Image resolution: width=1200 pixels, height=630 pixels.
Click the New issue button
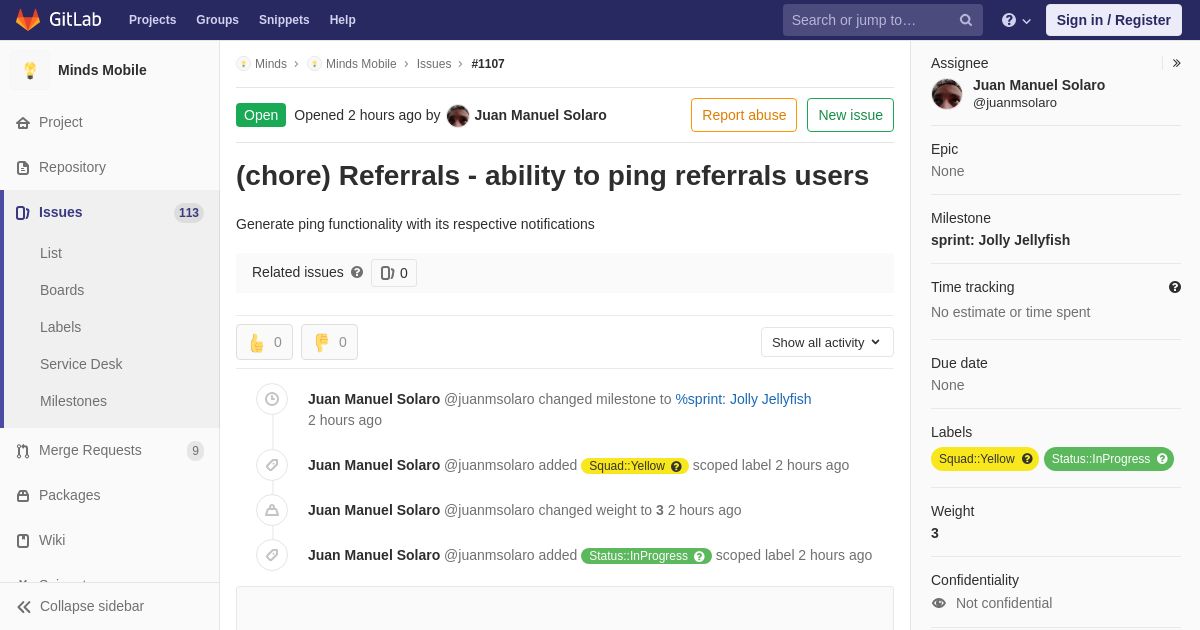(x=850, y=115)
